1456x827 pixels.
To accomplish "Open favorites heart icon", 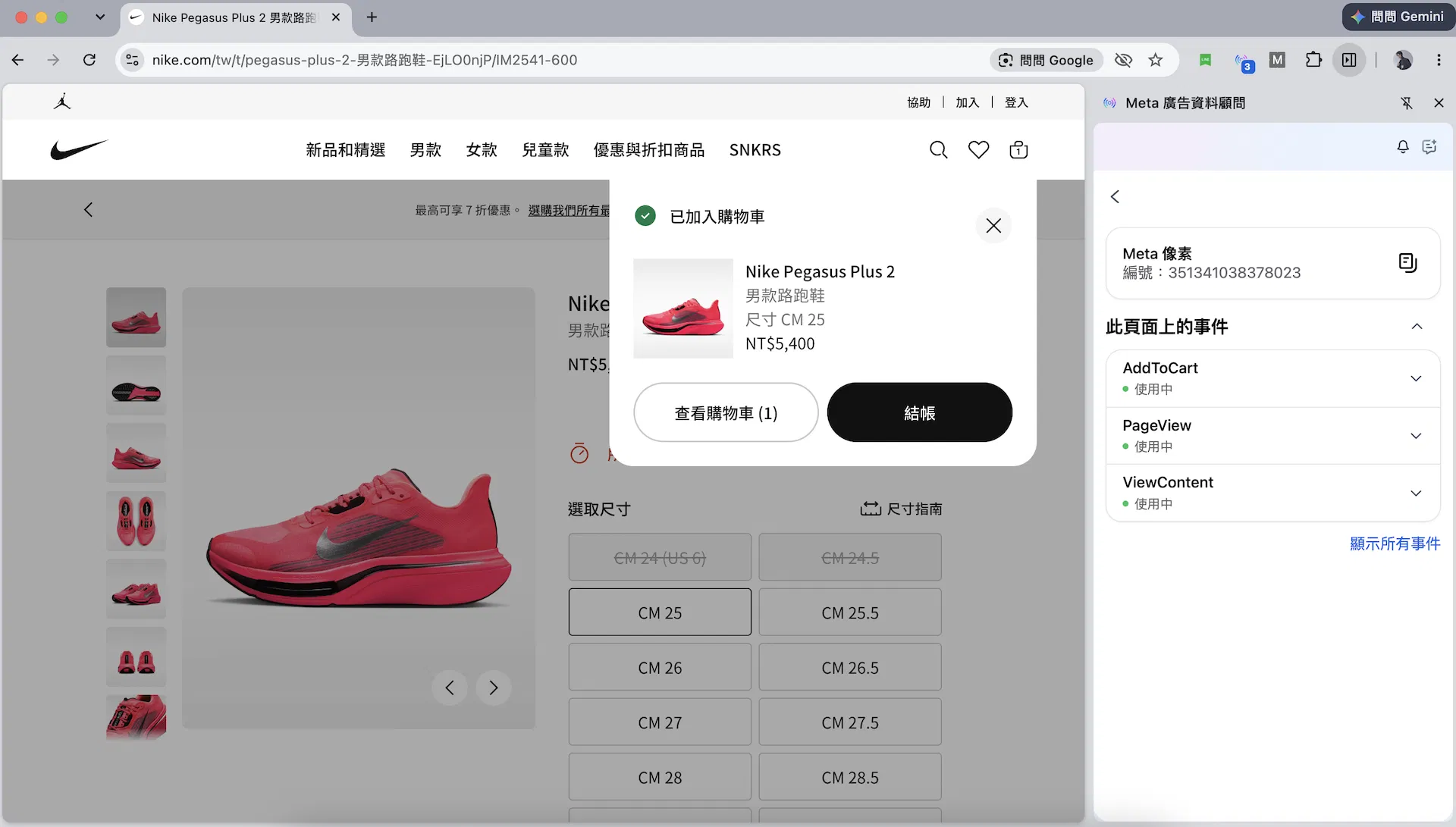I will (x=978, y=150).
